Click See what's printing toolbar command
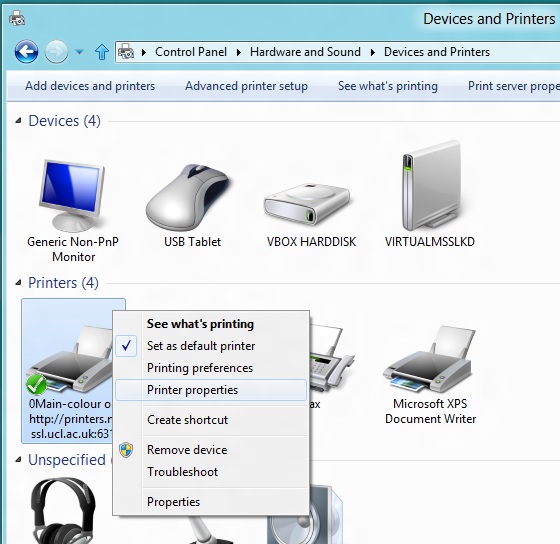560x544 pixels. point(388,86)
